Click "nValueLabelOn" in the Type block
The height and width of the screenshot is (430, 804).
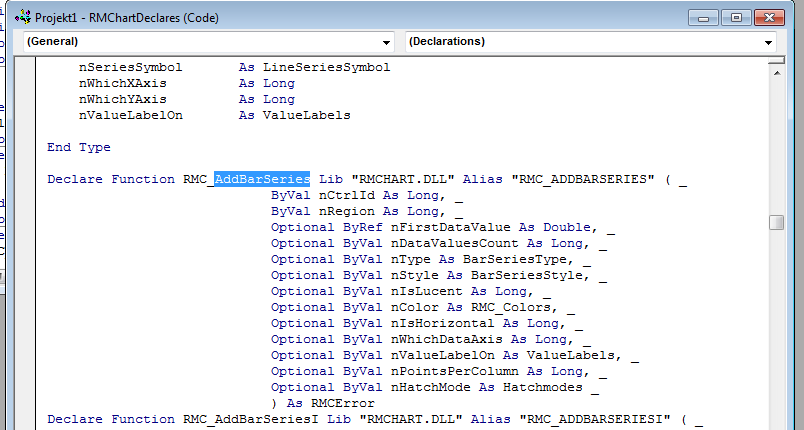(x=131, y=115)
